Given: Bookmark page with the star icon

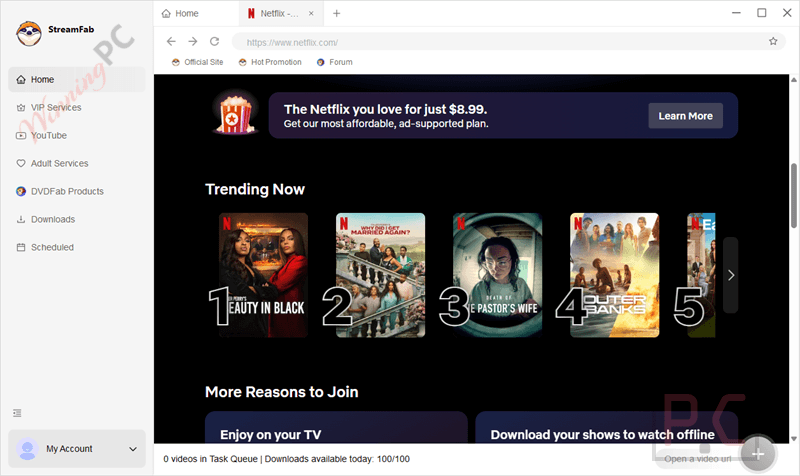Looking at the screenshot, I should (773, 41).
